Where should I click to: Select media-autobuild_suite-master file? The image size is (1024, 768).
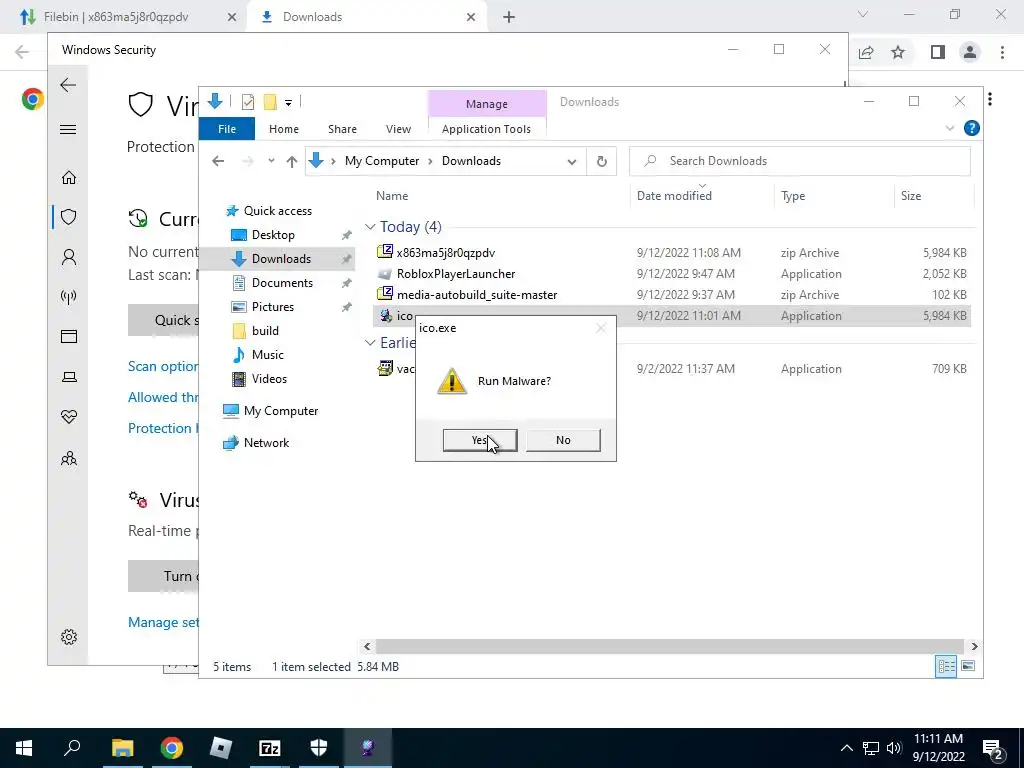[477, 295]
